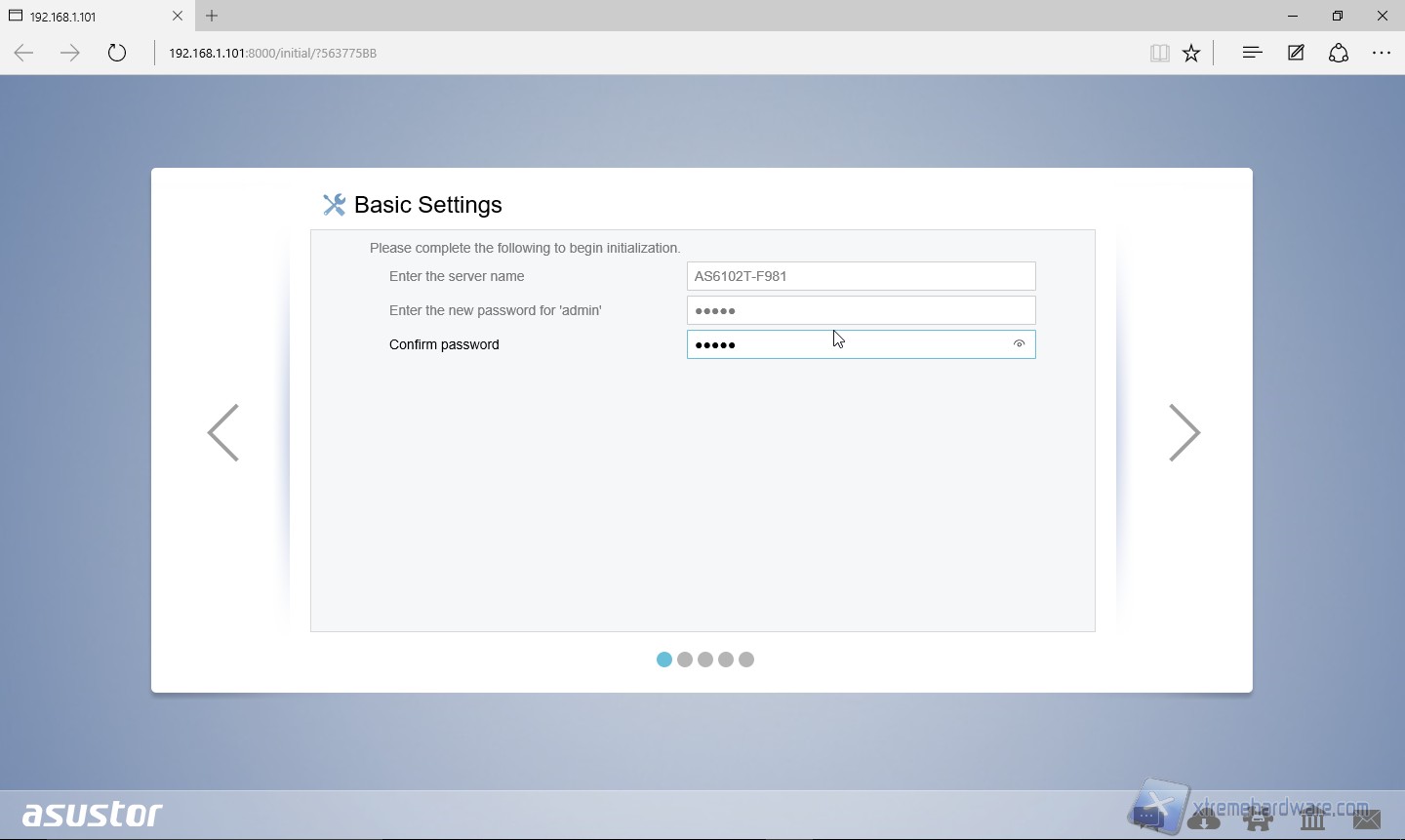Go to next setup step arrow
Viewport: 1405px width, 840px height.
1184,432
